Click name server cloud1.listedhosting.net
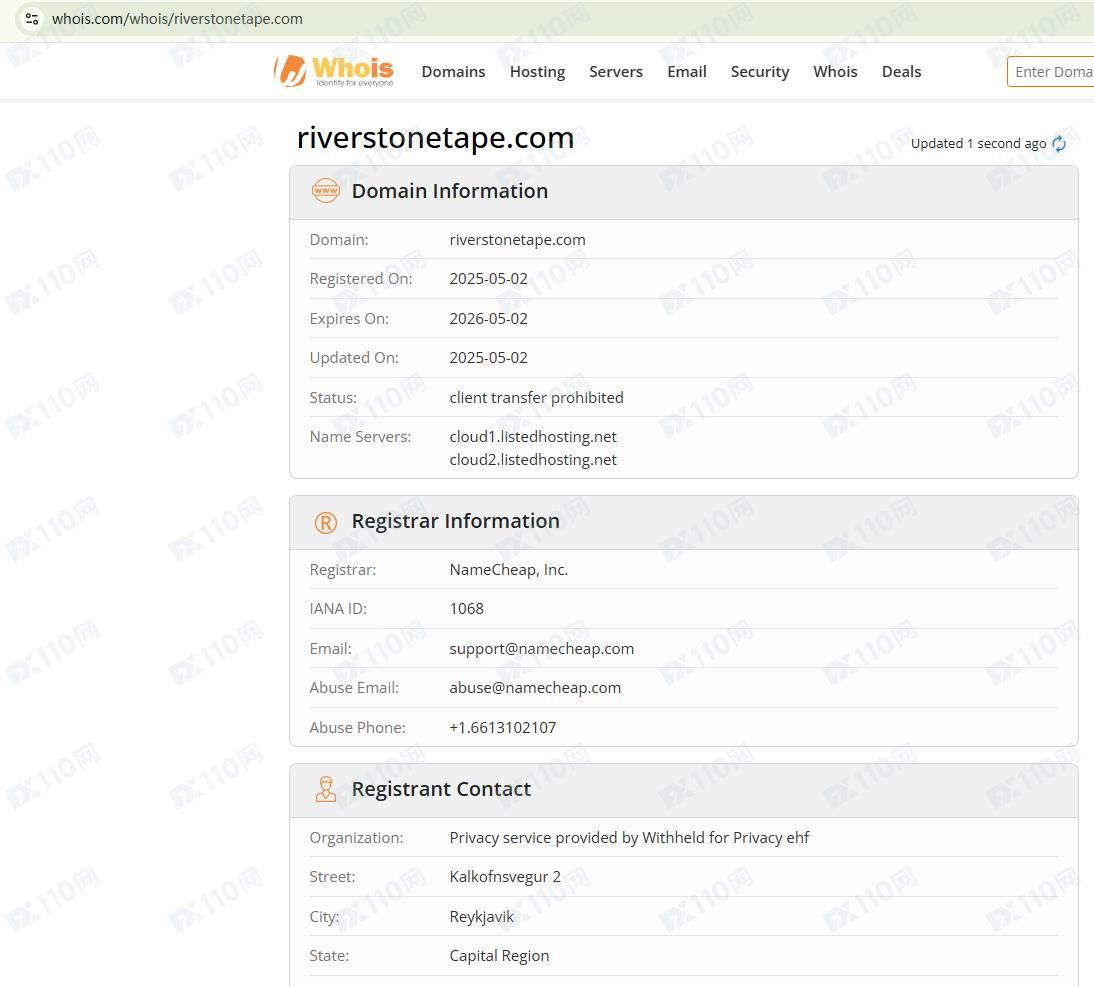This screenshot has width=1094, height=987. 533,437
